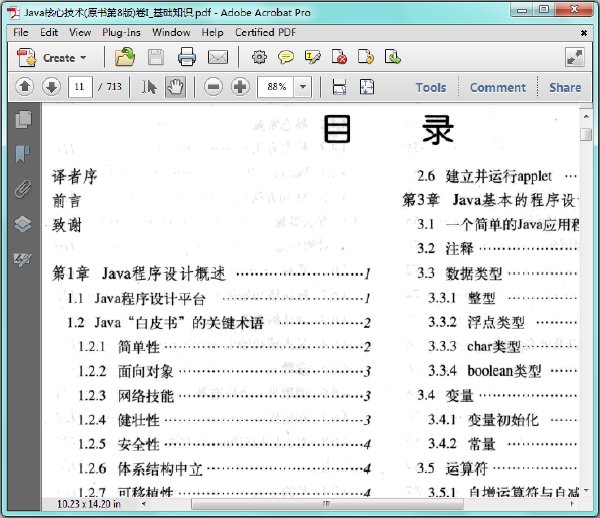Add a sticky note comment
This screenshot has height=518, width=600.
pos(286,57)
